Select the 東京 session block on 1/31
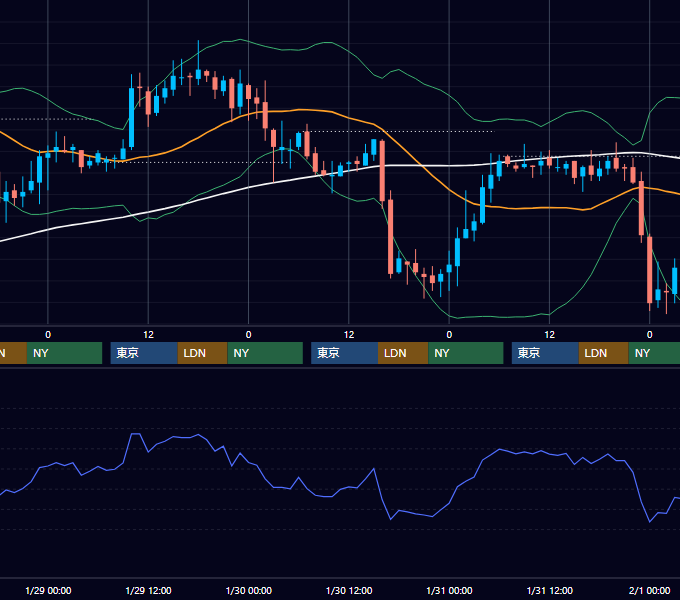 [545, 353]
